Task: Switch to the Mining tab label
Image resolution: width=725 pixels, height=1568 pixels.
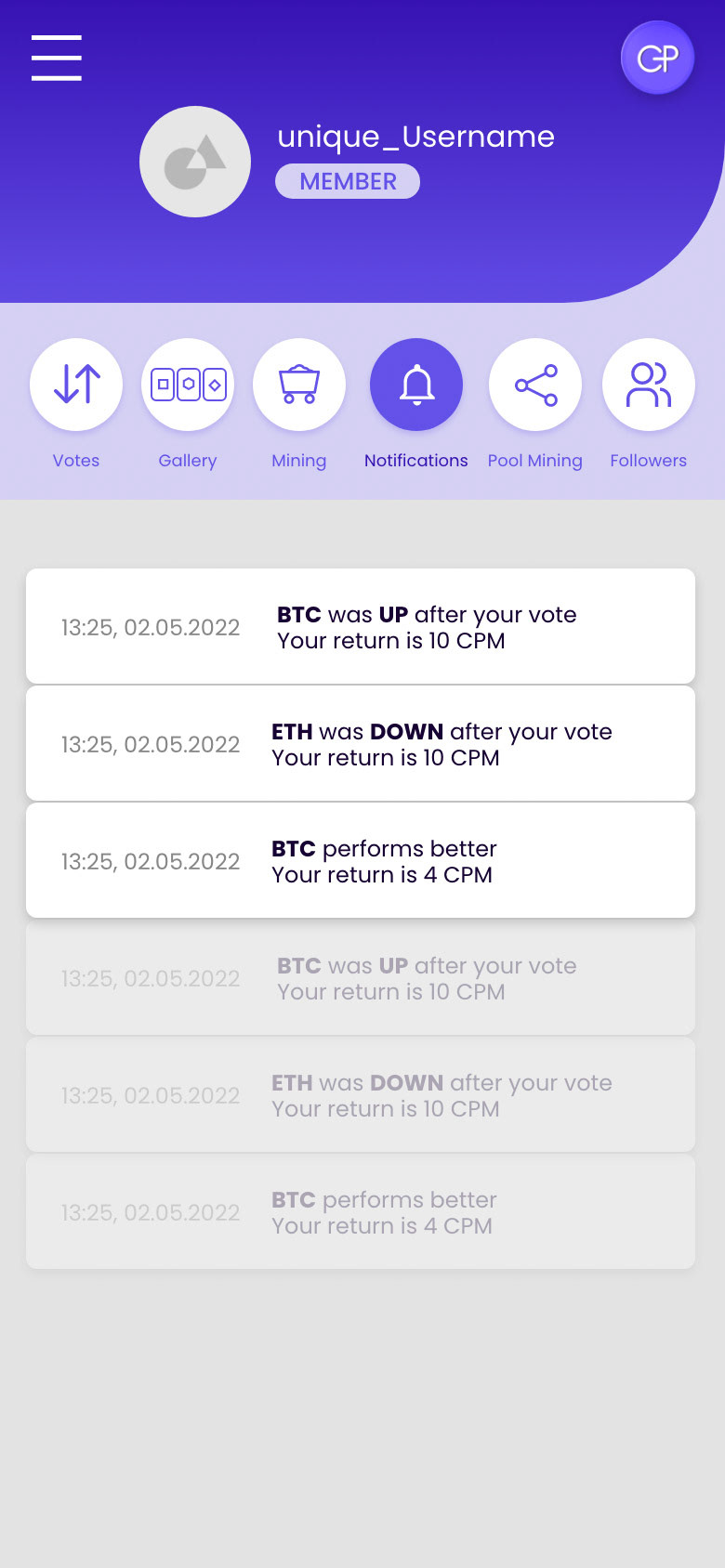Action: click(x=299, y=461)
